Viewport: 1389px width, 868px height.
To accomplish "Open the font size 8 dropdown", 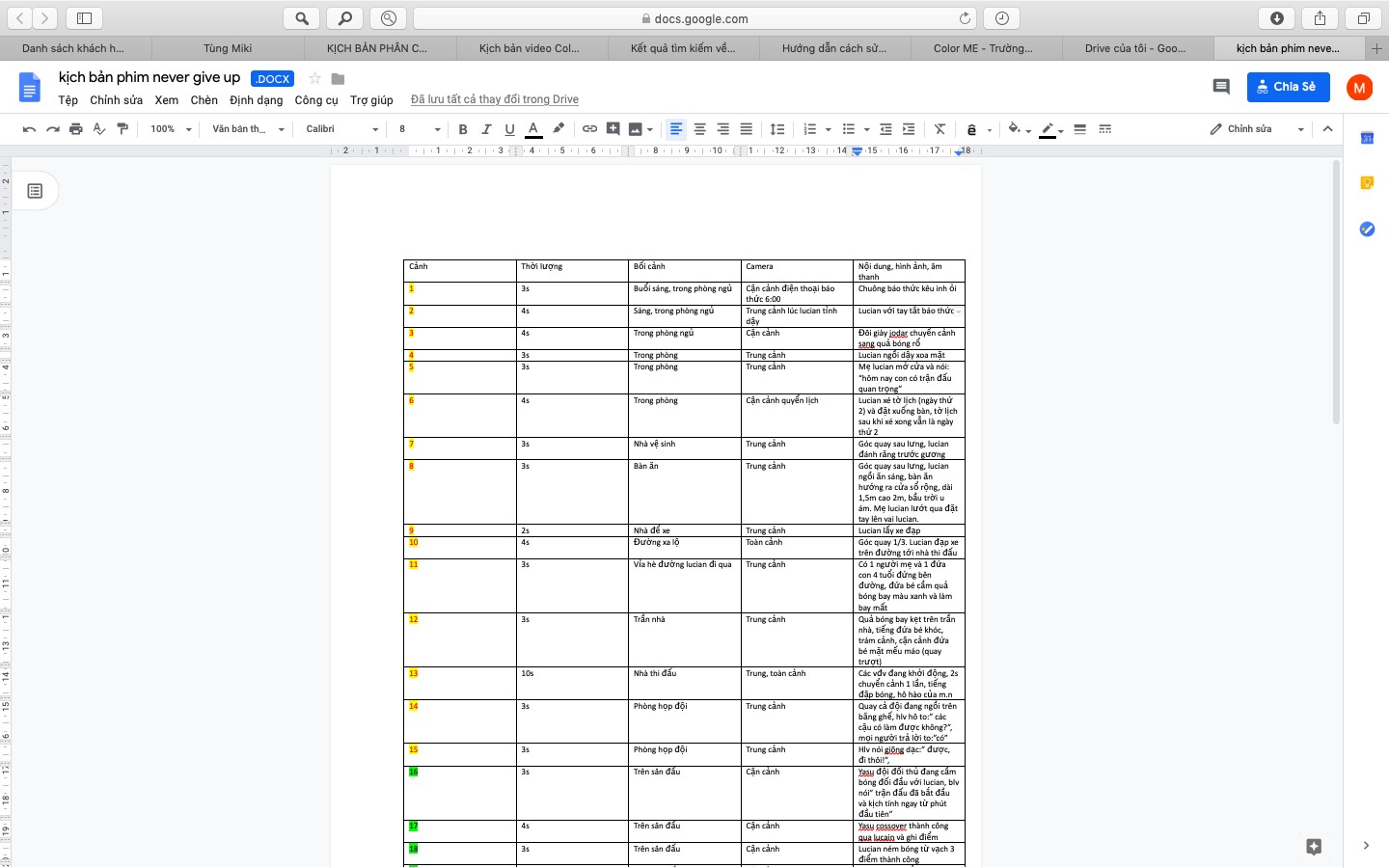I will click(x=420, y=129).
